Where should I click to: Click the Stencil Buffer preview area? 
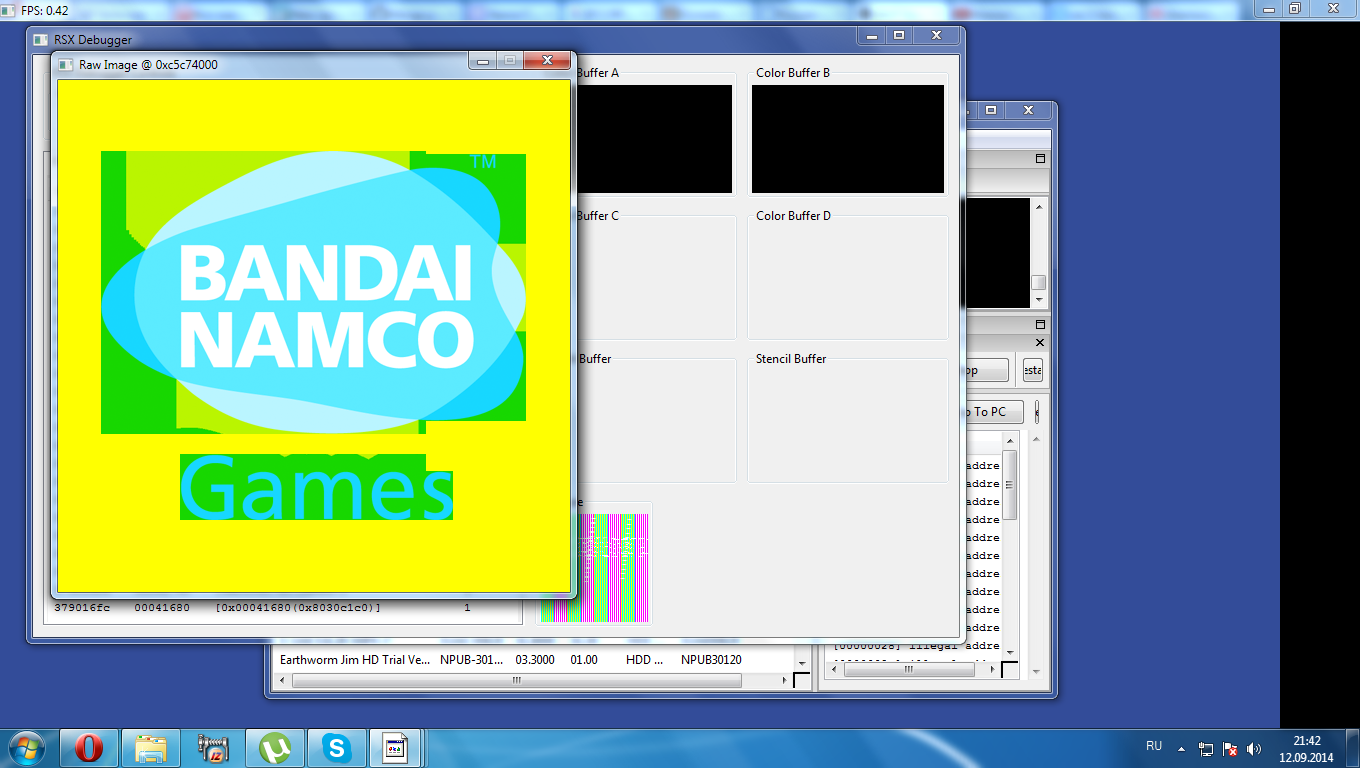(x=848, y=422)
